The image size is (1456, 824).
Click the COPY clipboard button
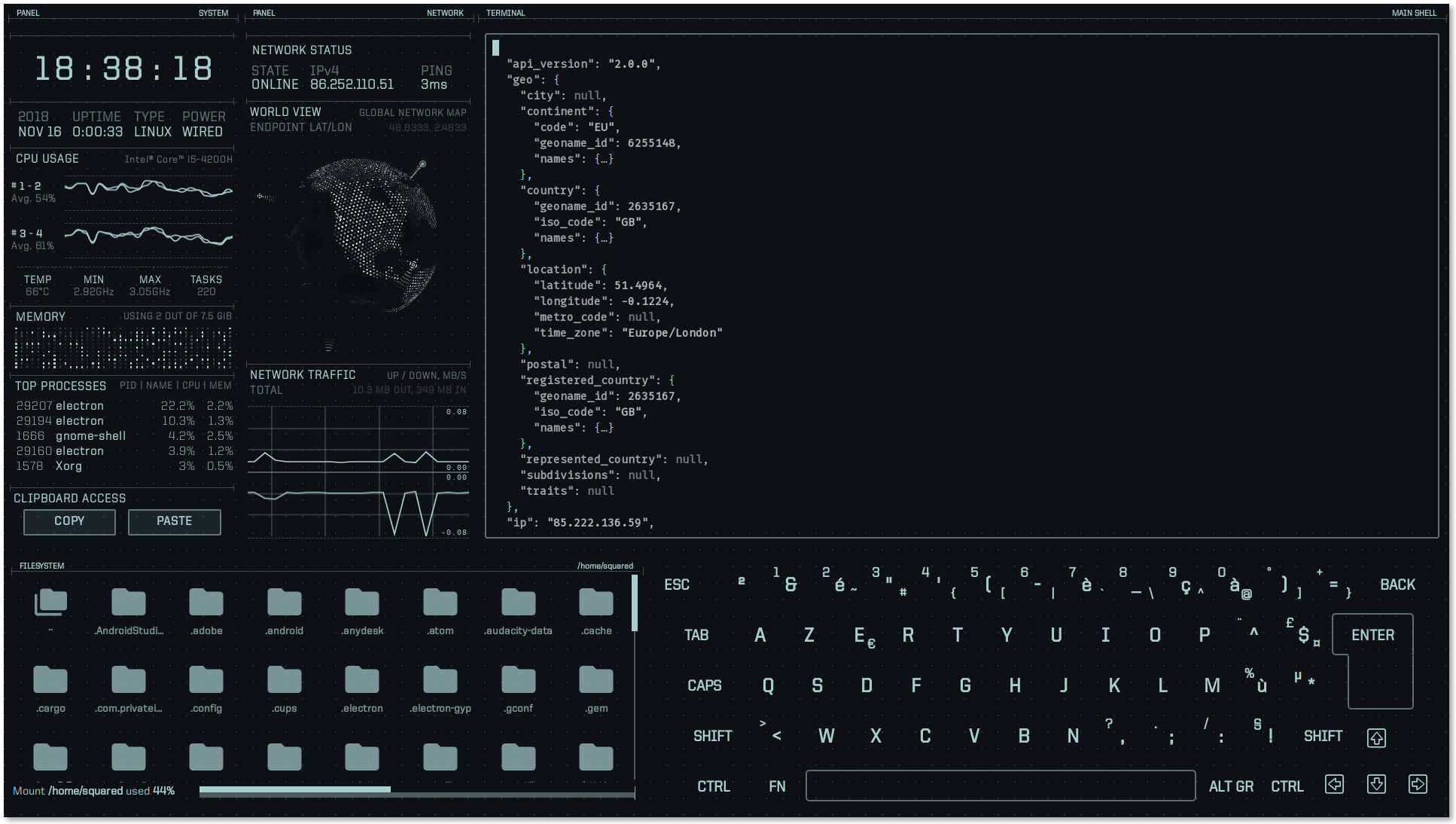[x=69, y=521]
